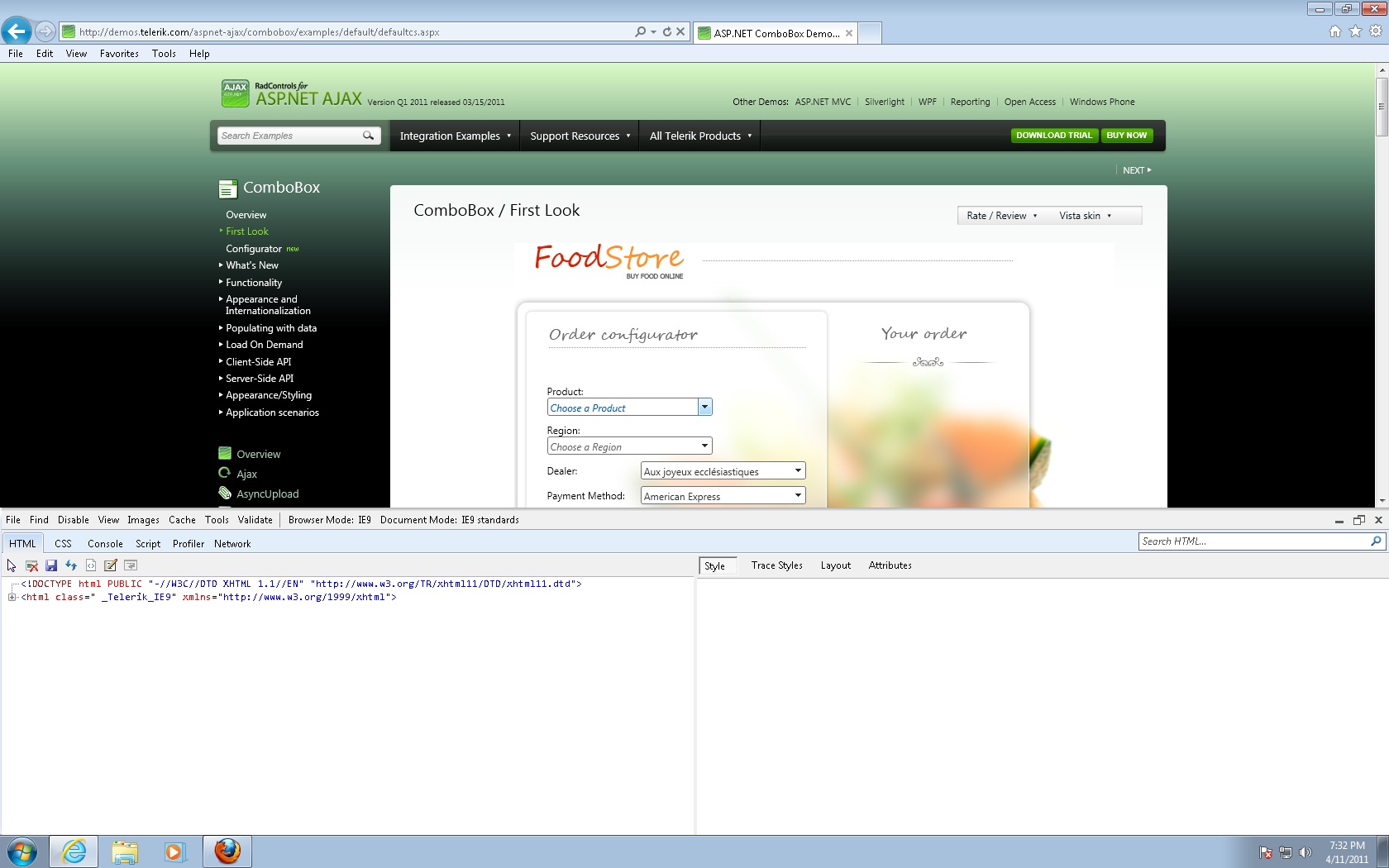The width and height of the screenshot is (1389, 868).
Task: Open the dev tools Disable menu
Action: 74,520
